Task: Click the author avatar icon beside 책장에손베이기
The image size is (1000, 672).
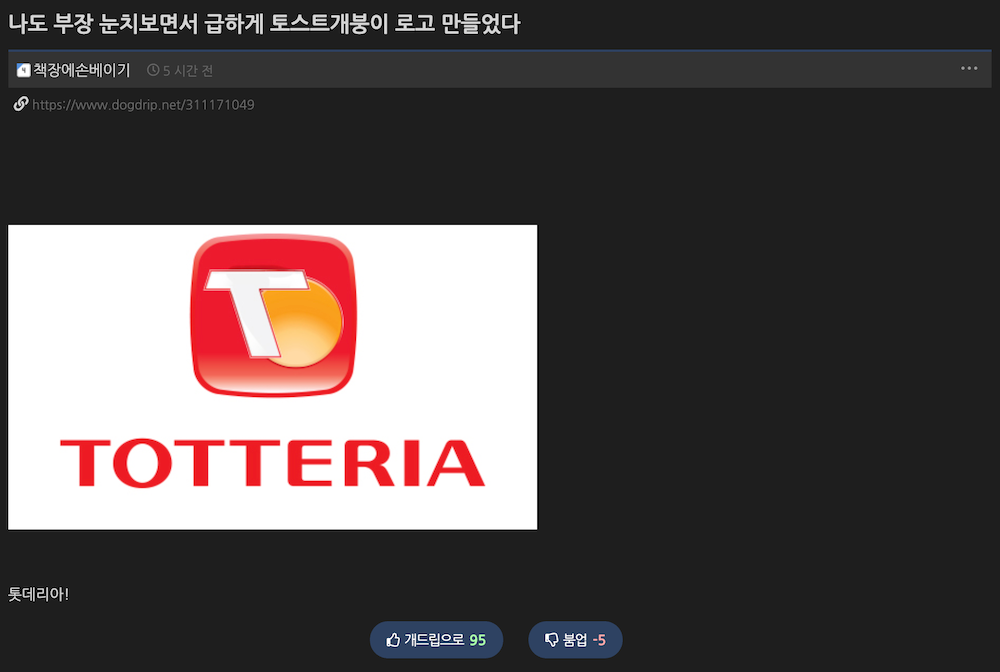Action: (x=24, y=70)
